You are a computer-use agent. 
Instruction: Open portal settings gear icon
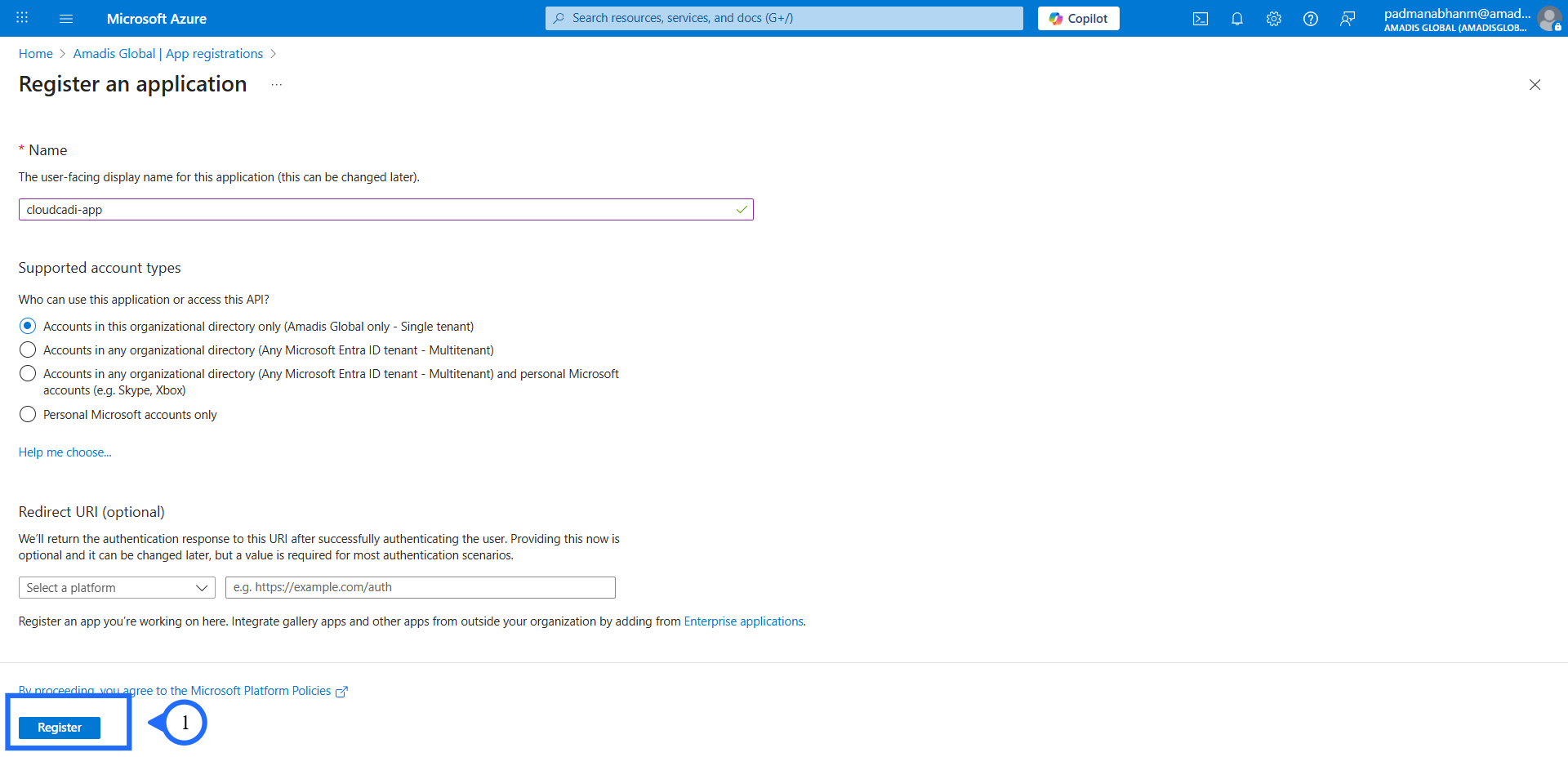[x=1273, y=19]
